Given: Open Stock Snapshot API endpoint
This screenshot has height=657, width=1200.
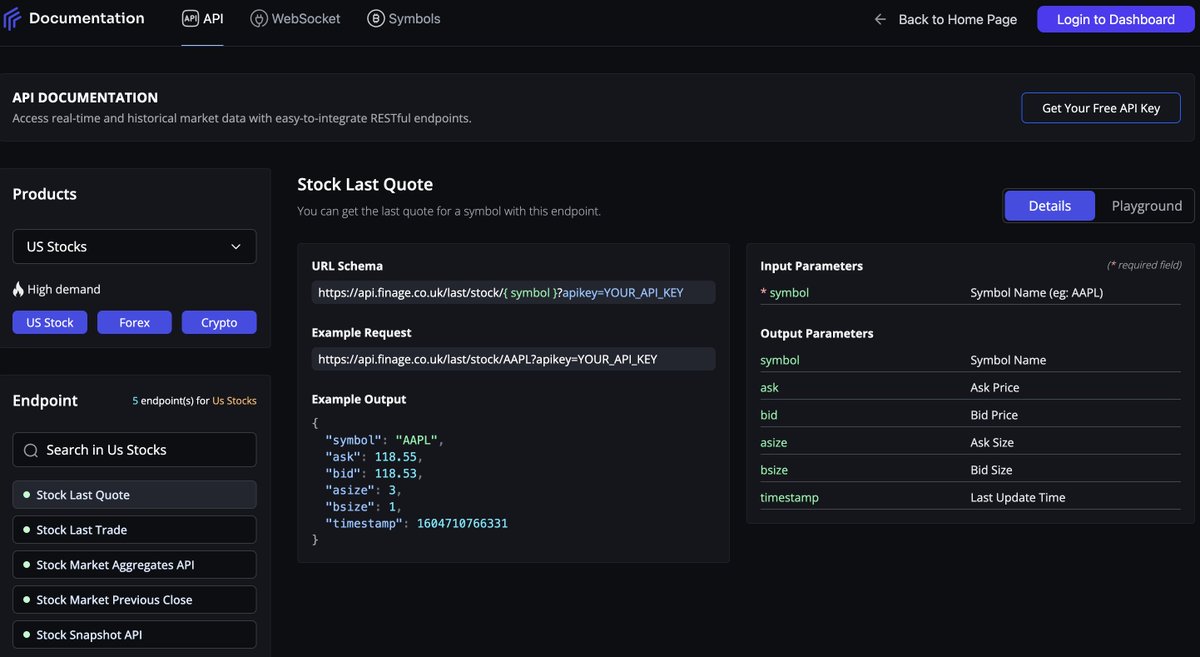Looking at the screenshot, I should [134, 635].
